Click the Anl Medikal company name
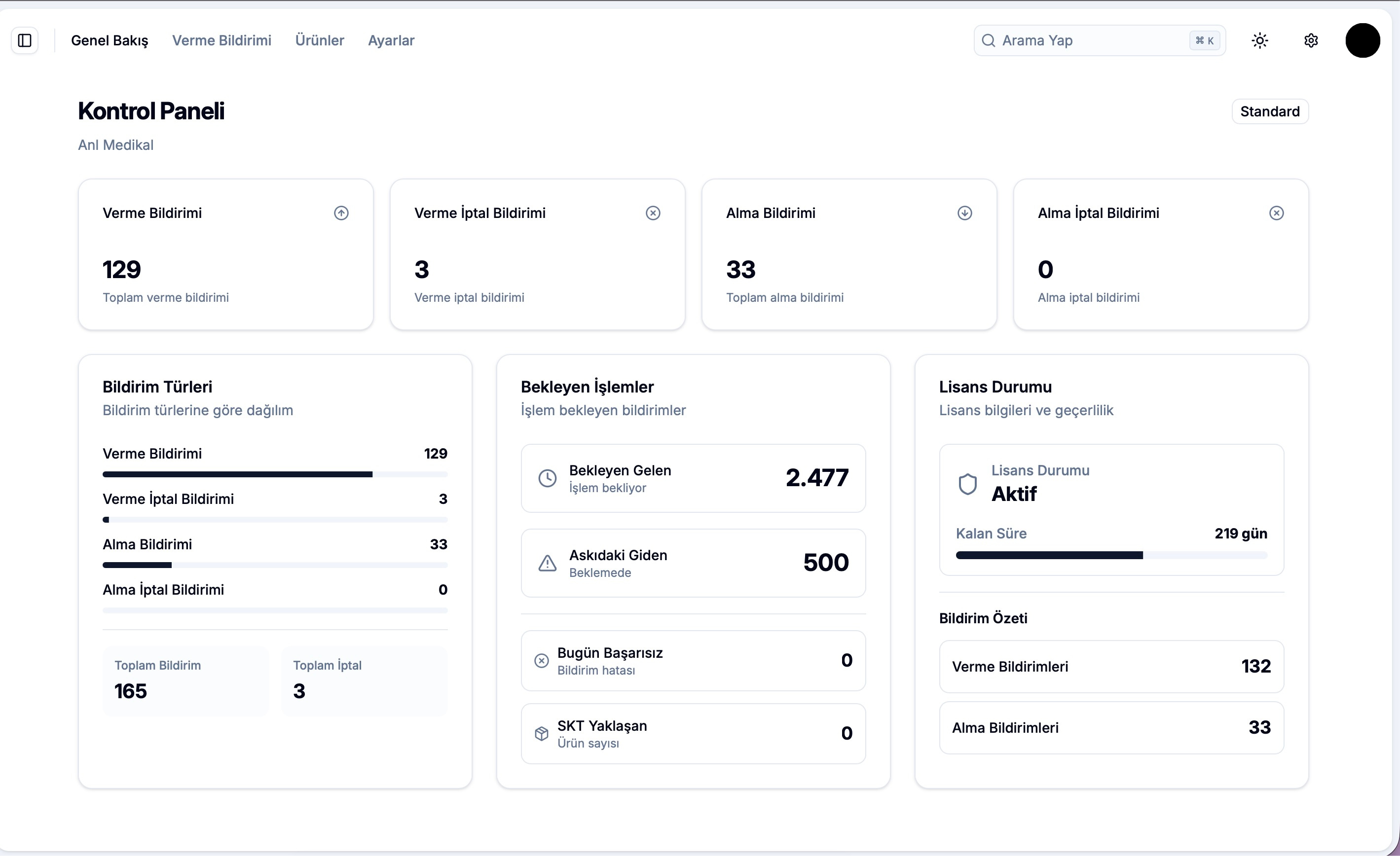Screen dimensions: 1400x856 (115, 145)
